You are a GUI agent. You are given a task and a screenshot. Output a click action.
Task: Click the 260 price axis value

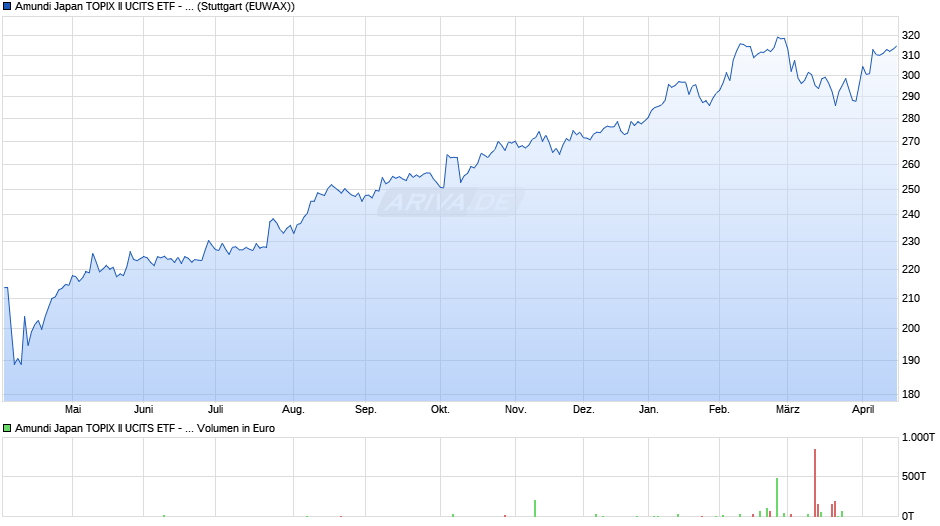point(911,164)
